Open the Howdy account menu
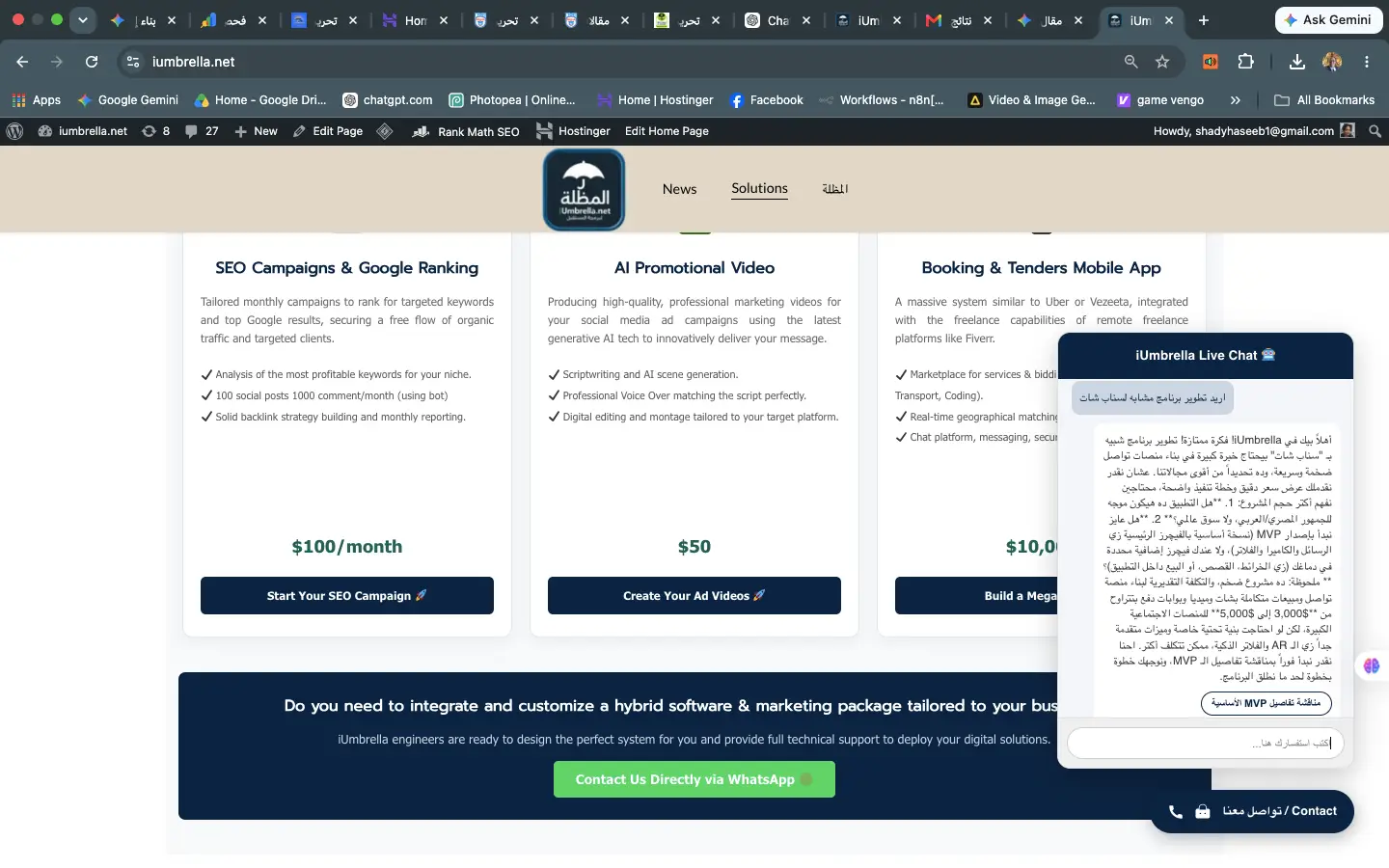Screen dimensions: 1389x868 (1254, 131)
